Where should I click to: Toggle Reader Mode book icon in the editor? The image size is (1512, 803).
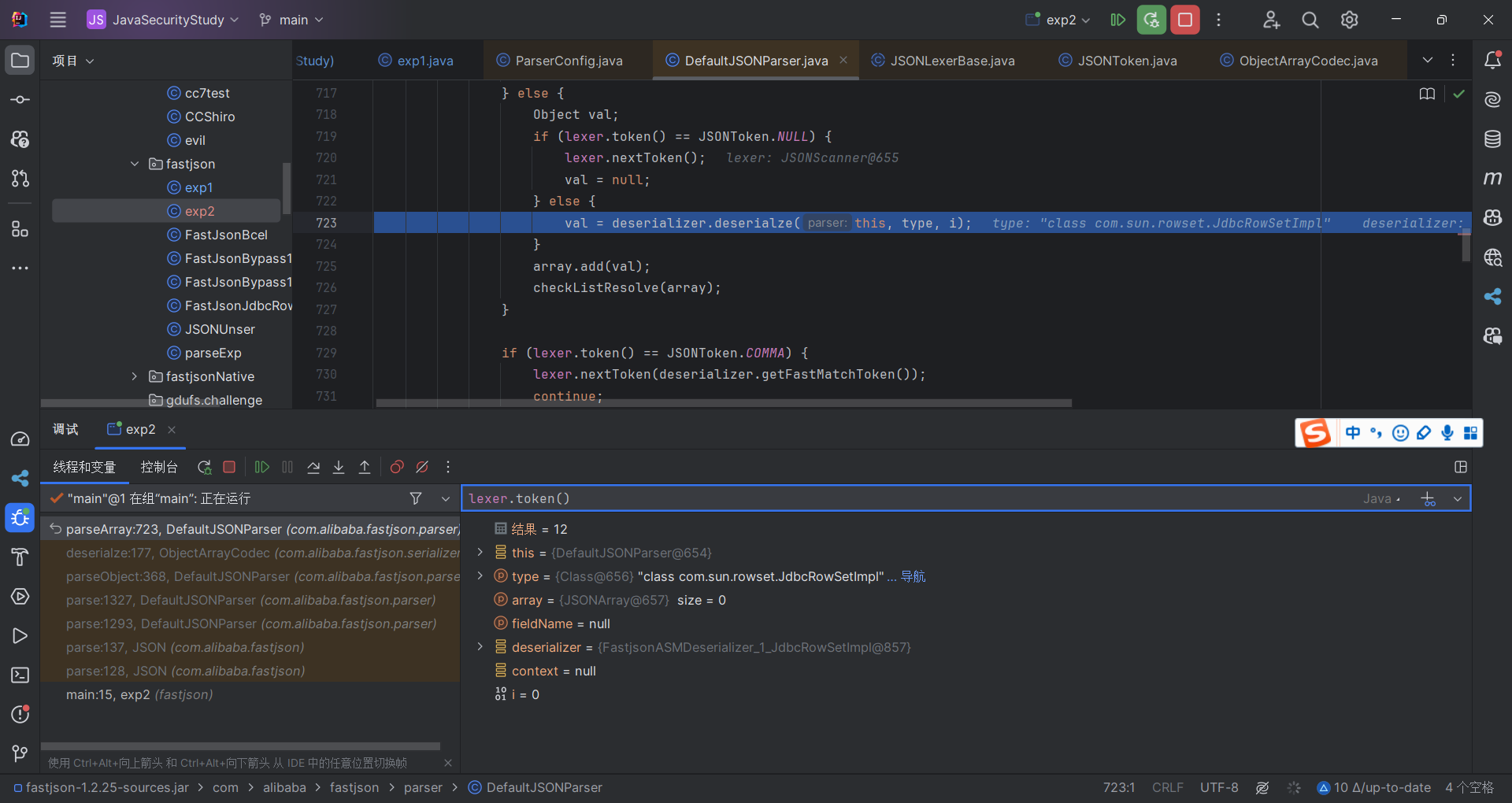(x=1427, y=94)
